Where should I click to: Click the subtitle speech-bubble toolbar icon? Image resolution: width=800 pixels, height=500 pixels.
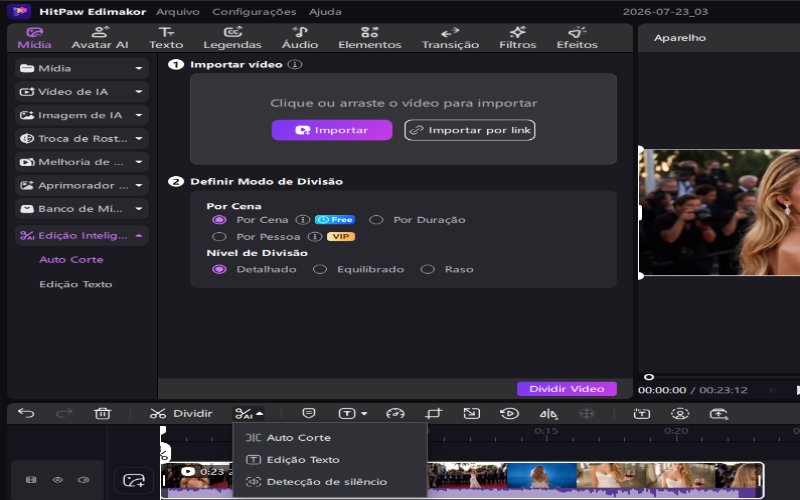tap(309, 413)
